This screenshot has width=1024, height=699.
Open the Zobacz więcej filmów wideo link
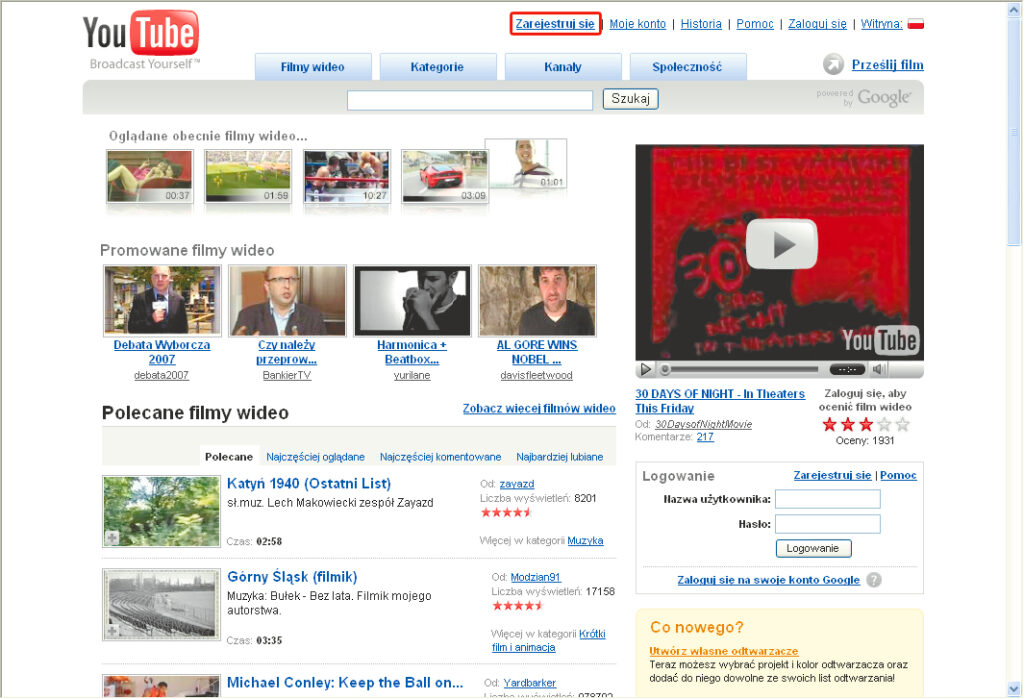[539, 408]
